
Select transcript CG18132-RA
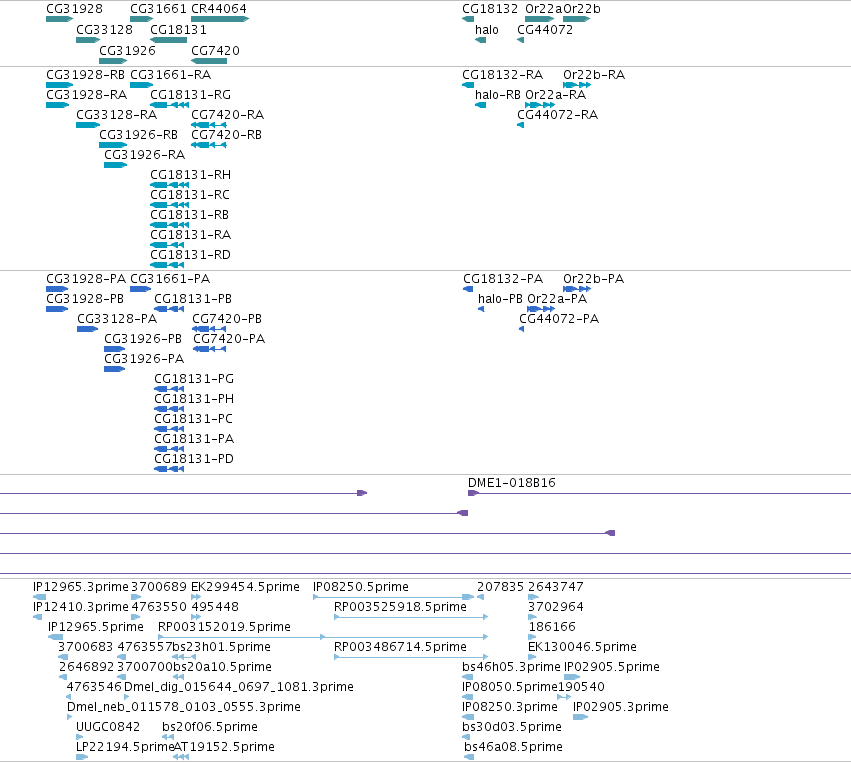[x=468, y=85]
